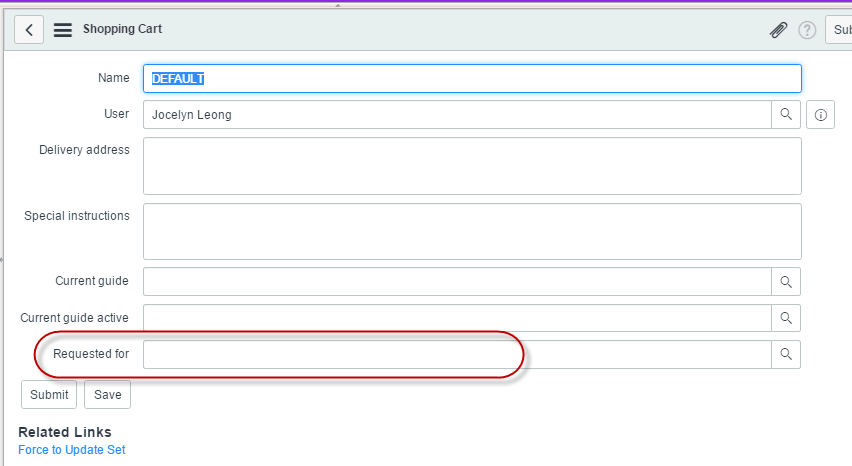852x466 pixels.
Task: Click the Special instructions label
Action: [x=77, y=216]
